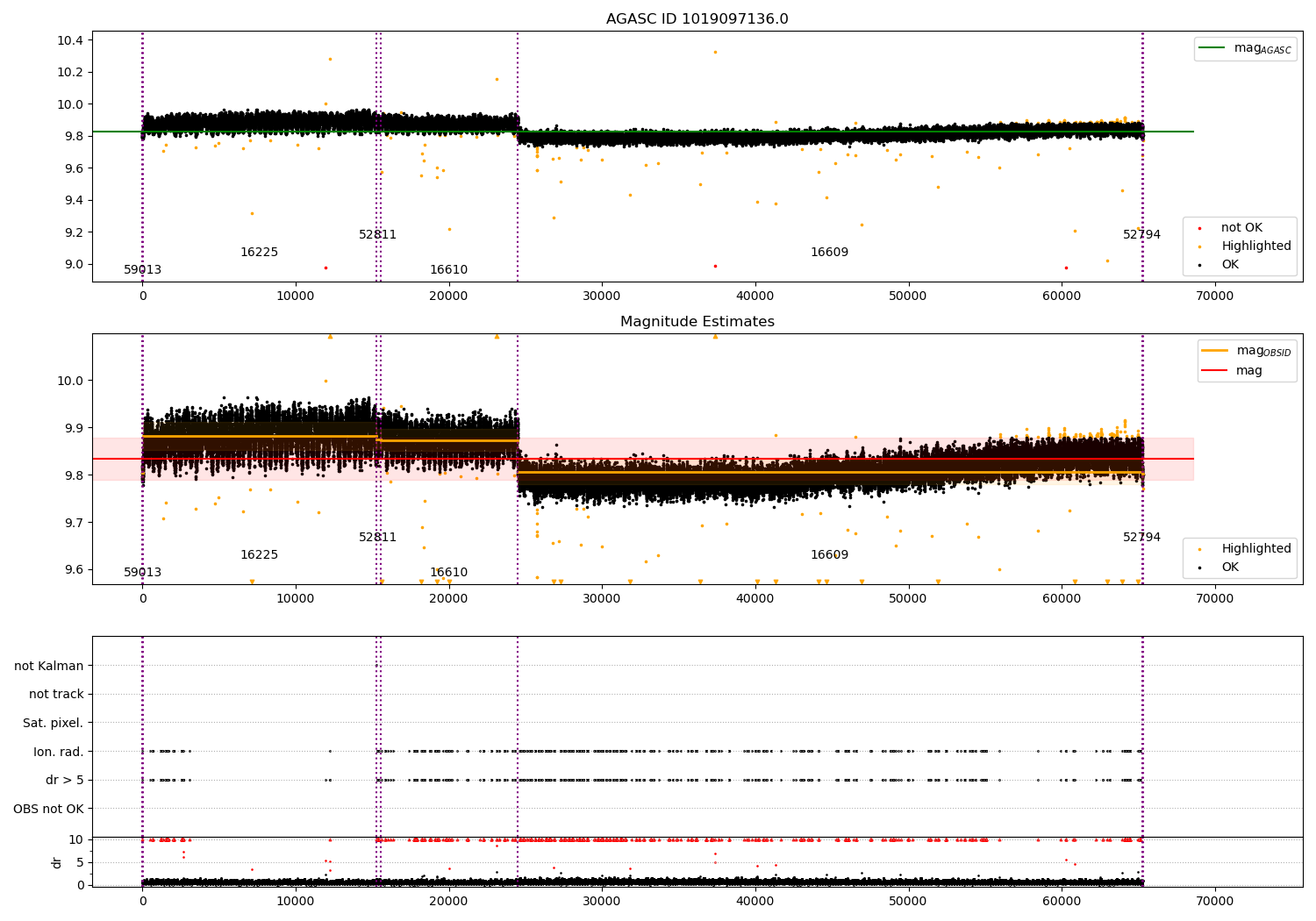Click obsid label 16225 in the AGASC ID plot
Screen dimensions: 1316x921
[x=259, y=253]
